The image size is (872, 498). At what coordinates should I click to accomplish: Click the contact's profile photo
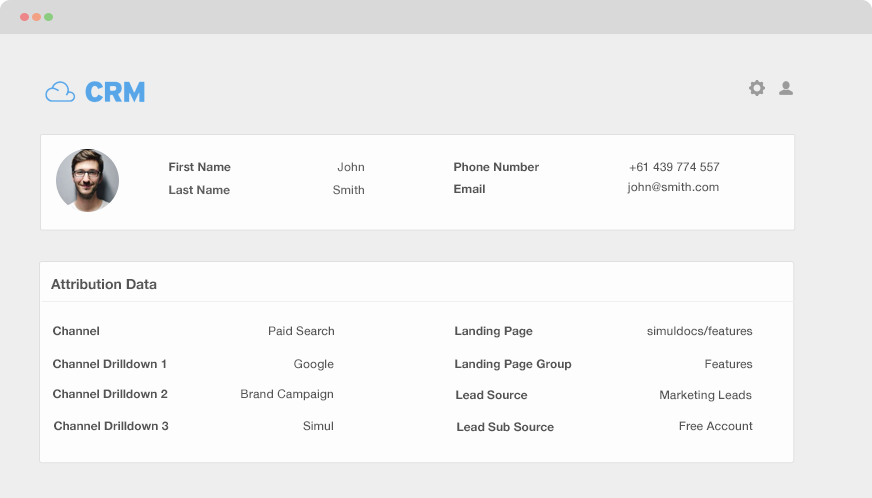(87, 181)
